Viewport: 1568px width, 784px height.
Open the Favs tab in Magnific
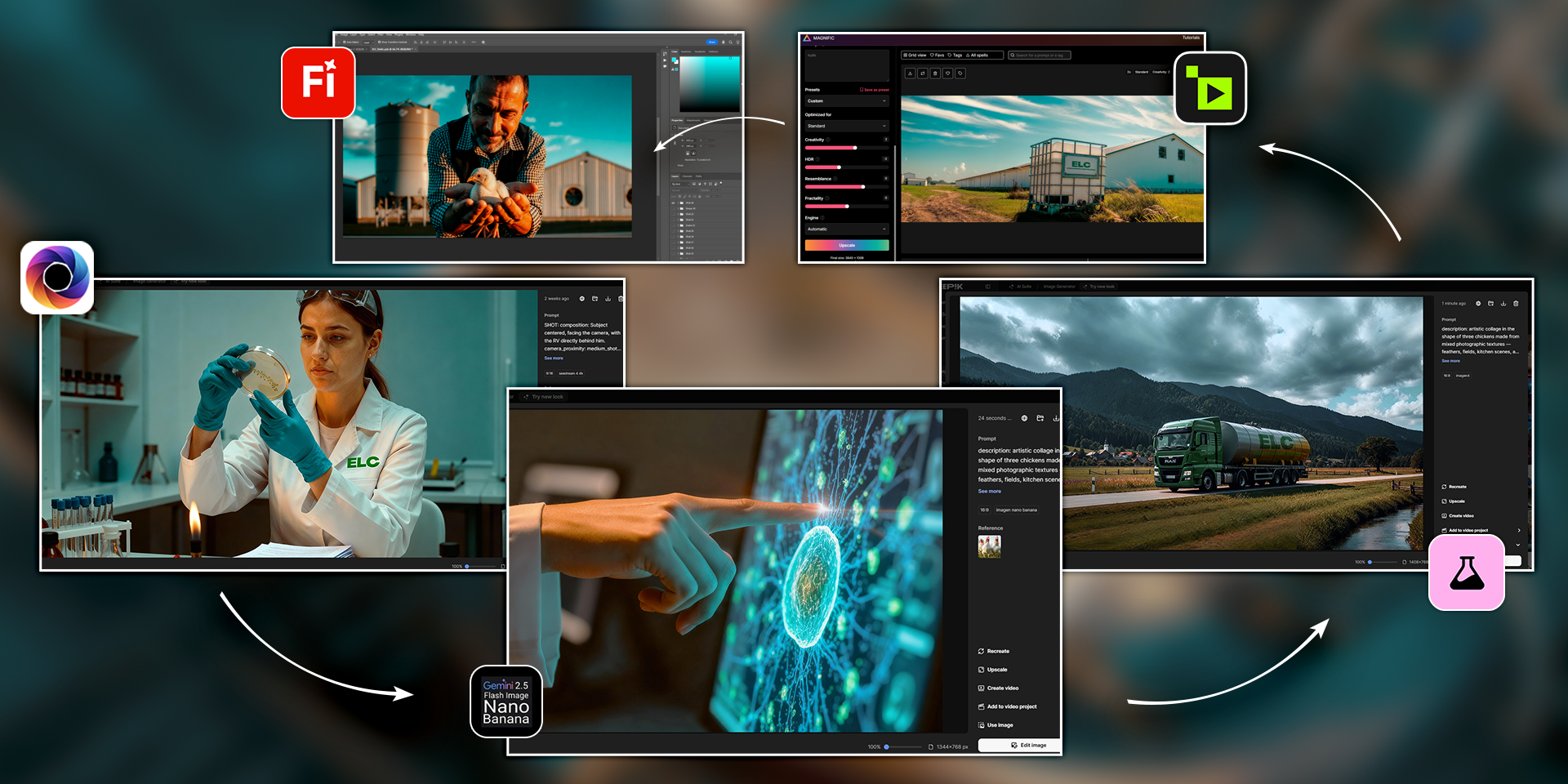point(938,56)
